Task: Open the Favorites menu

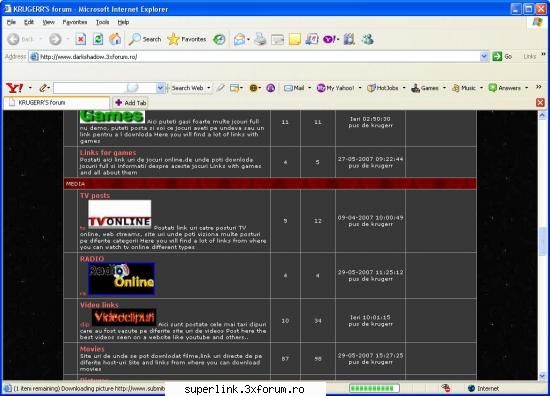Action: tap(75, 22)
